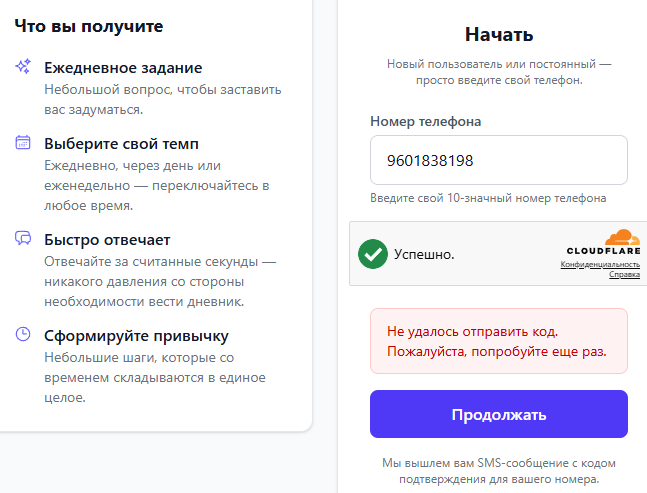
Task: Select the Быстро отвечает feature title
Action: tap(107, 239)
